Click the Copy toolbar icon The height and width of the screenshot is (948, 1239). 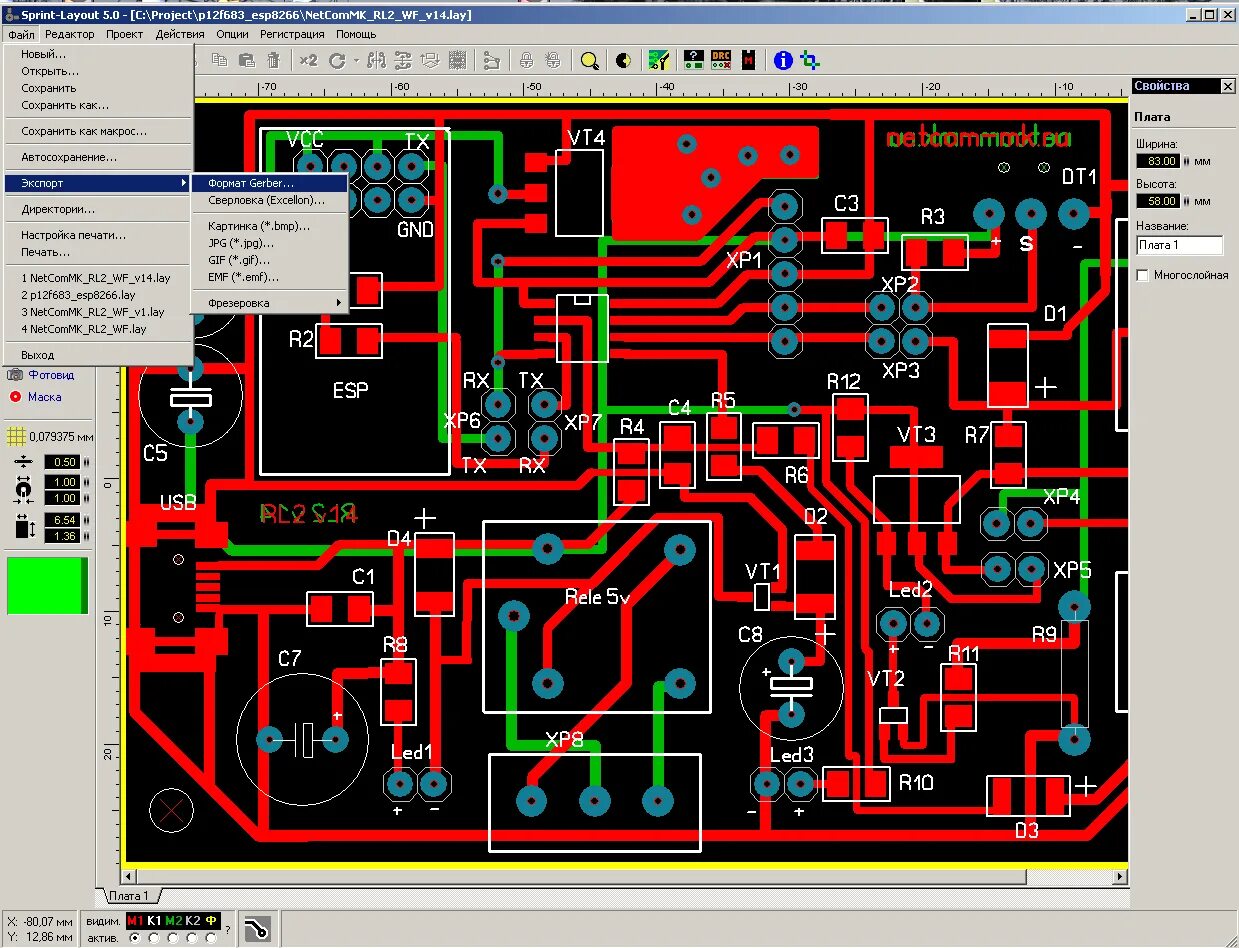[x=220, y=60]
